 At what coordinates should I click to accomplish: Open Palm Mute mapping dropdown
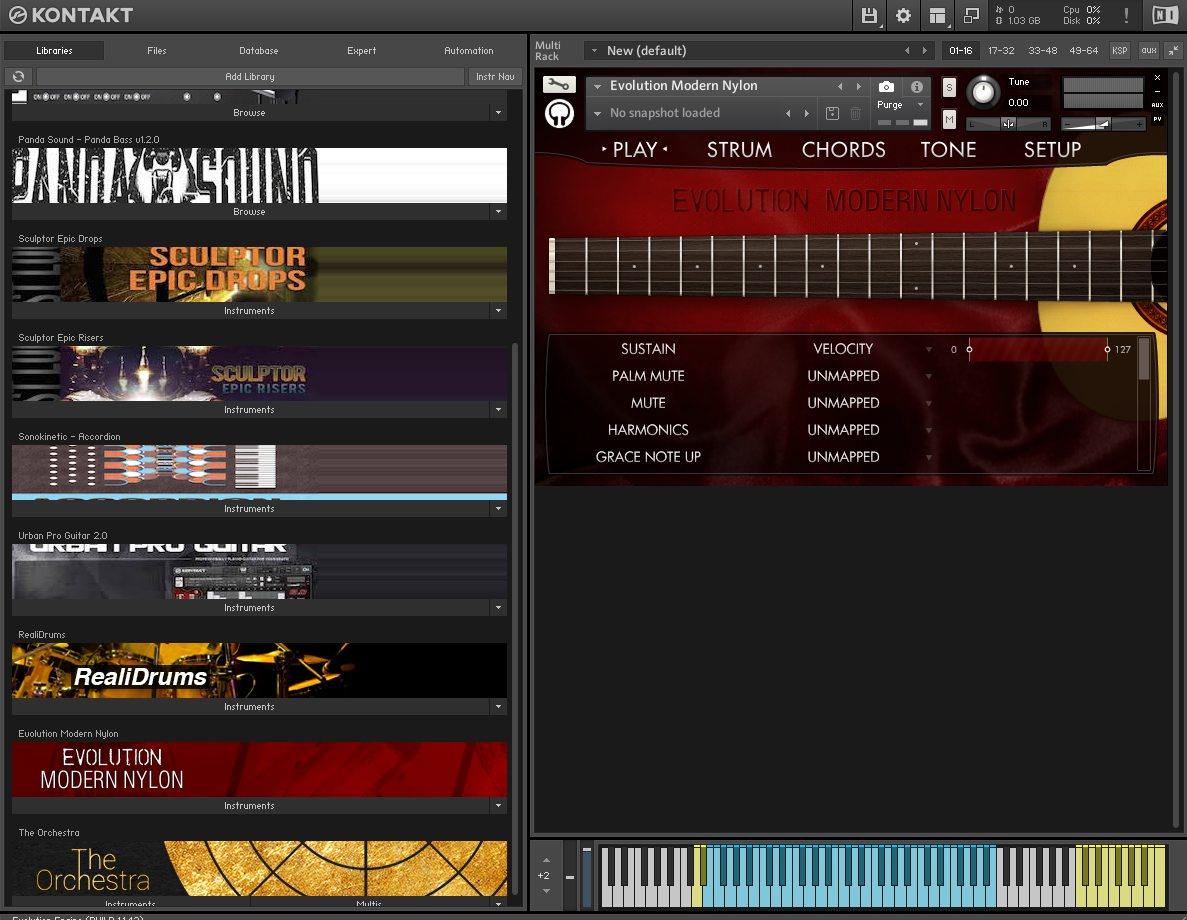pos(929,376)
